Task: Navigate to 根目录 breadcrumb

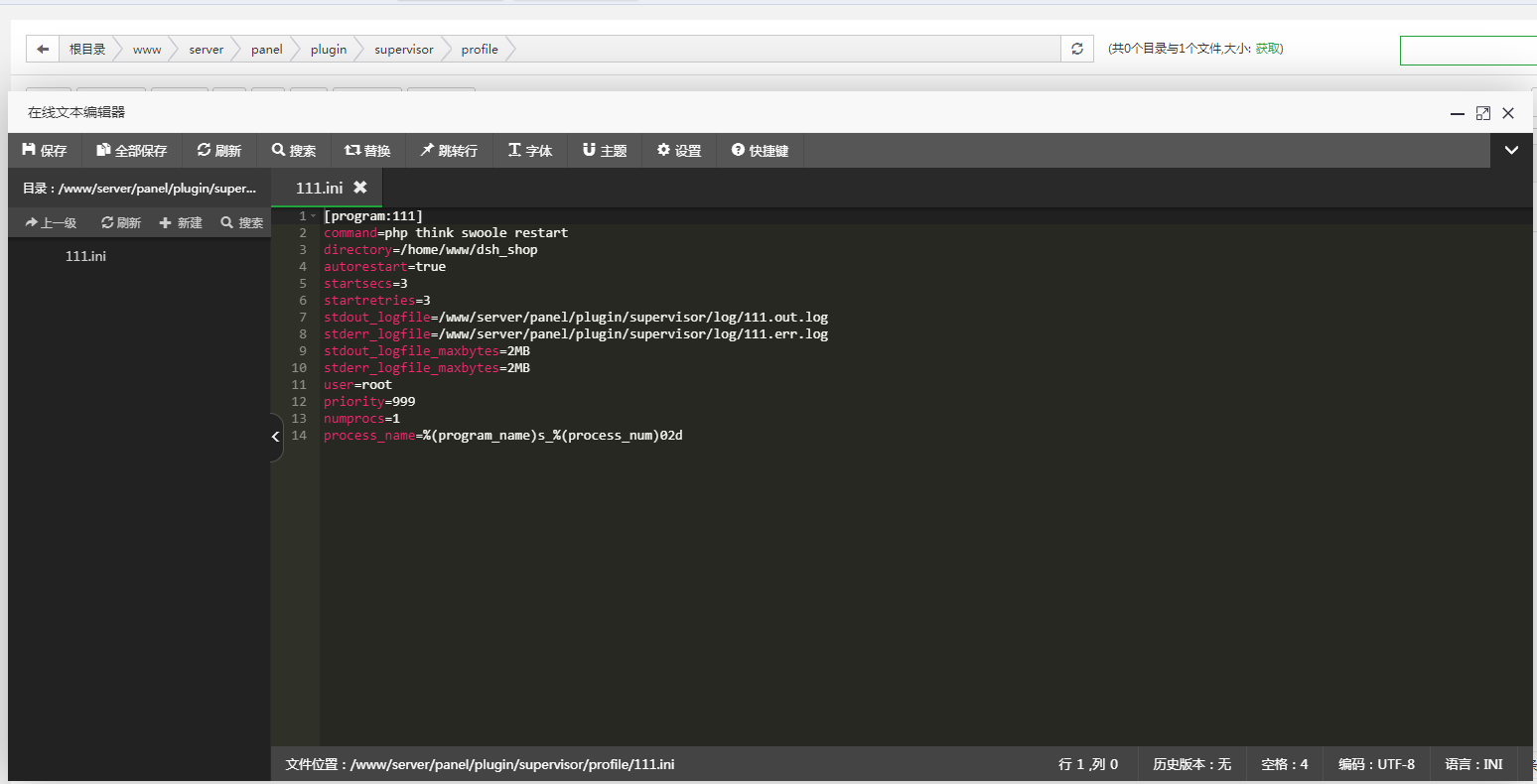Action: pos(87,49)
